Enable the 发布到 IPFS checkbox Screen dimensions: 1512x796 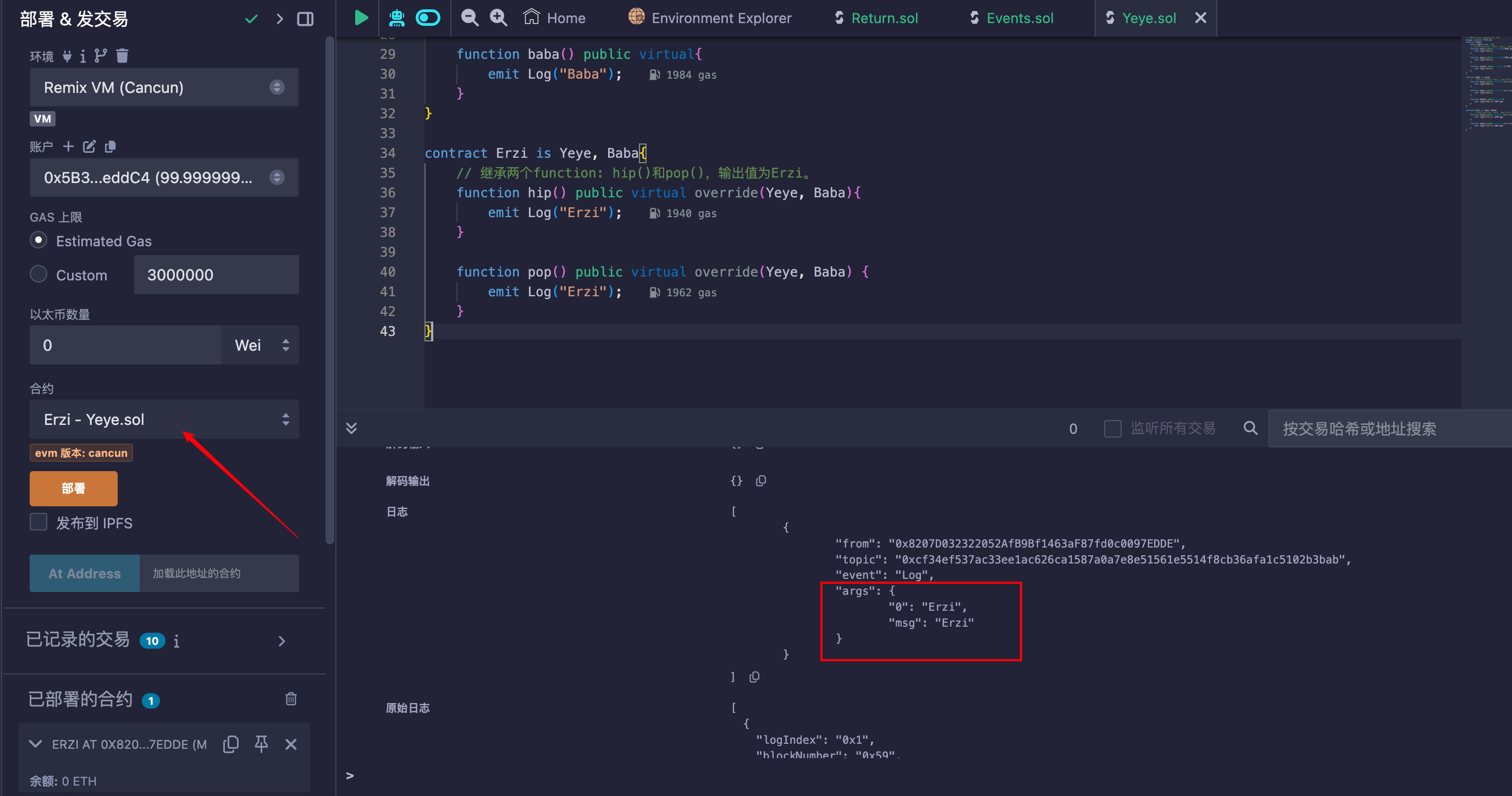[x=38, y=522]
